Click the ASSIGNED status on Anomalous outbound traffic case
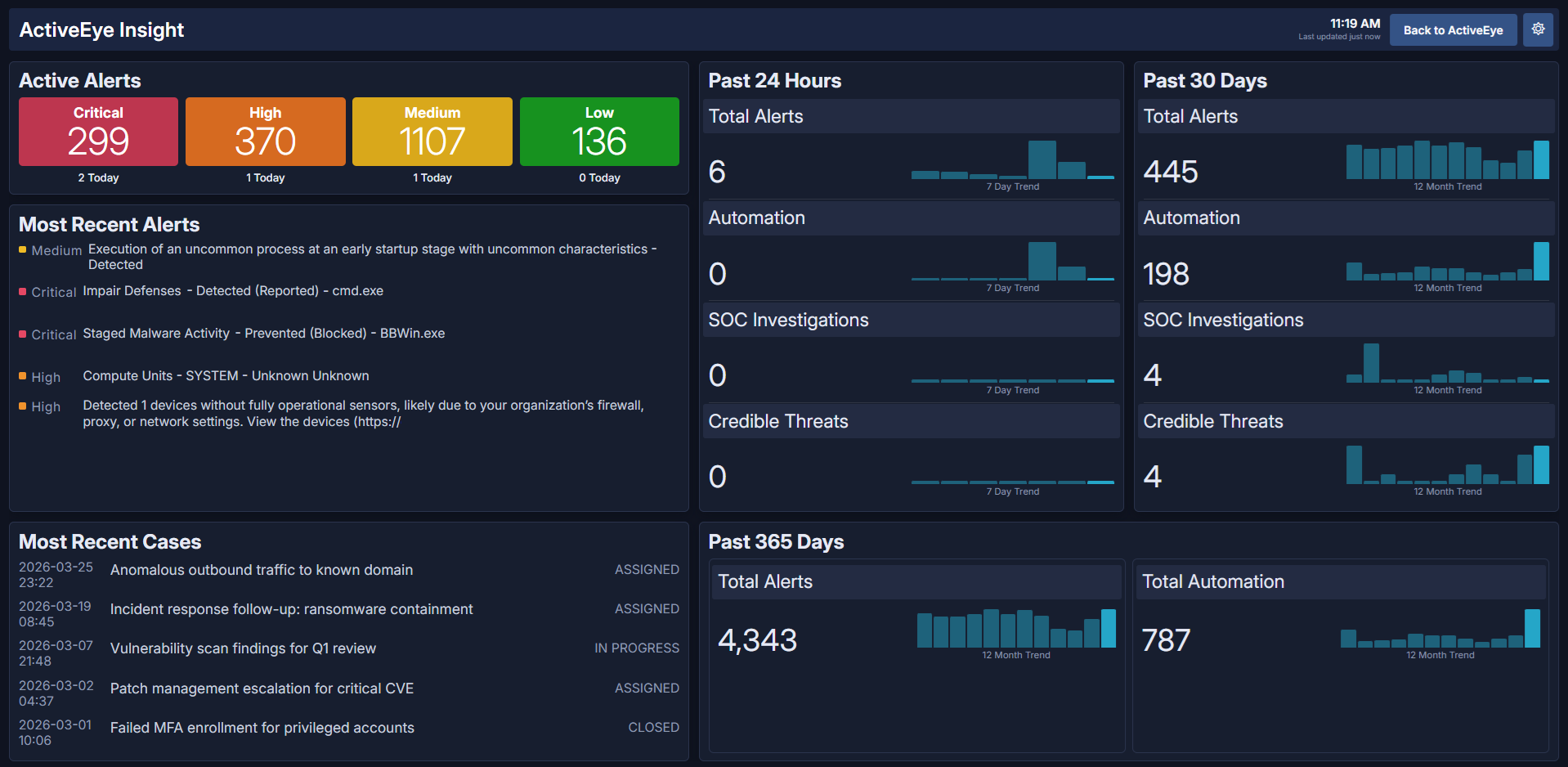Viewport: 1568px width, 767px height. point(646,569)
